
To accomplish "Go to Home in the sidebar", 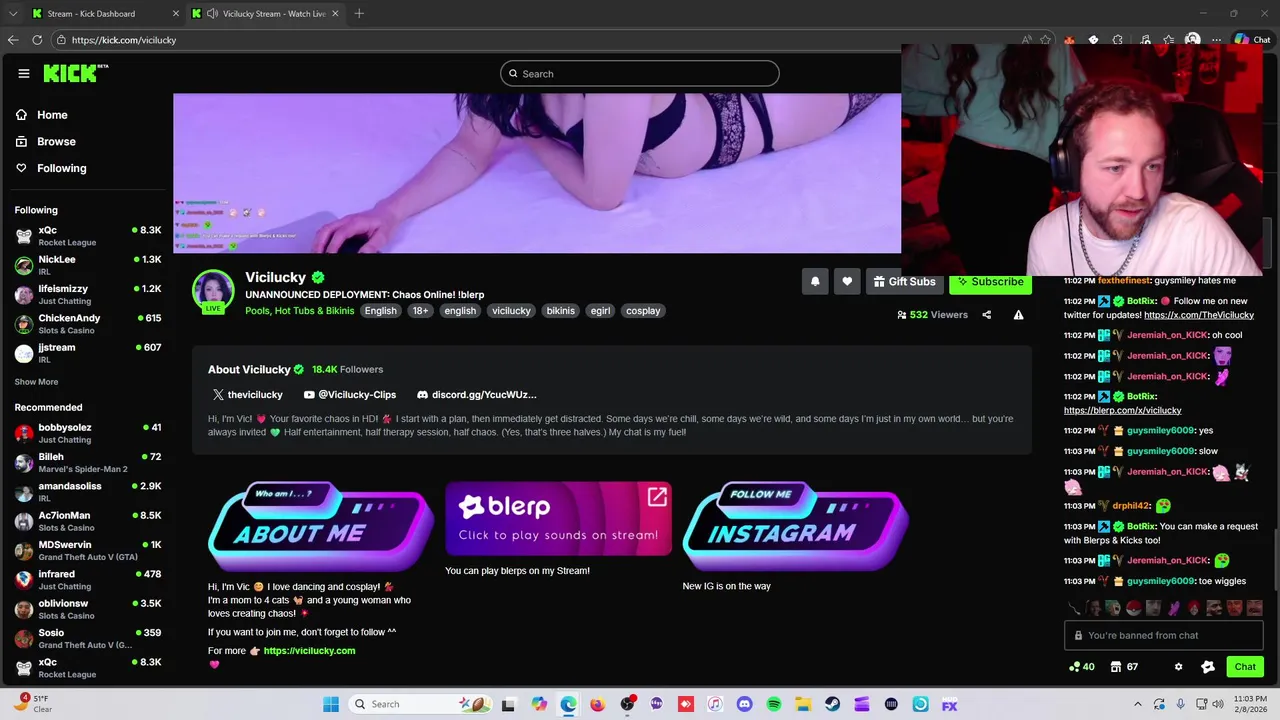I will 52,115.
